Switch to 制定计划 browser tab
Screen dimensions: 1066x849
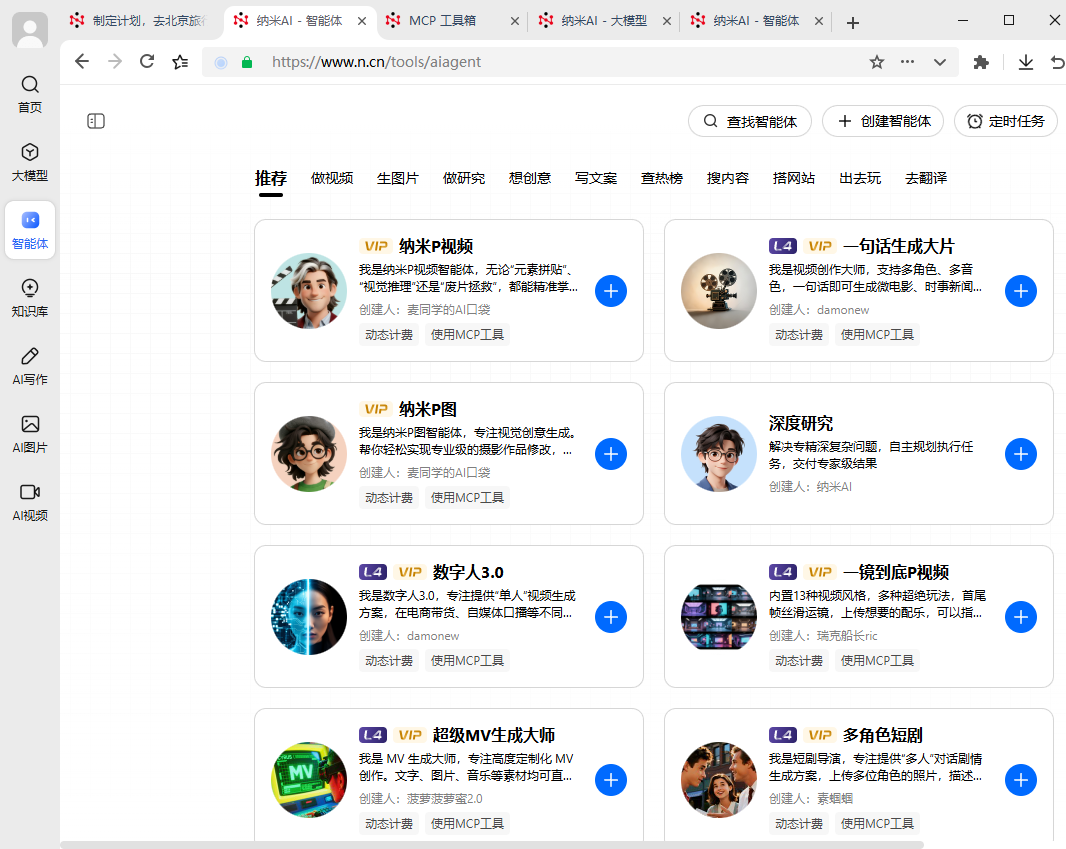pyautogui.click(x=138, y=21)
